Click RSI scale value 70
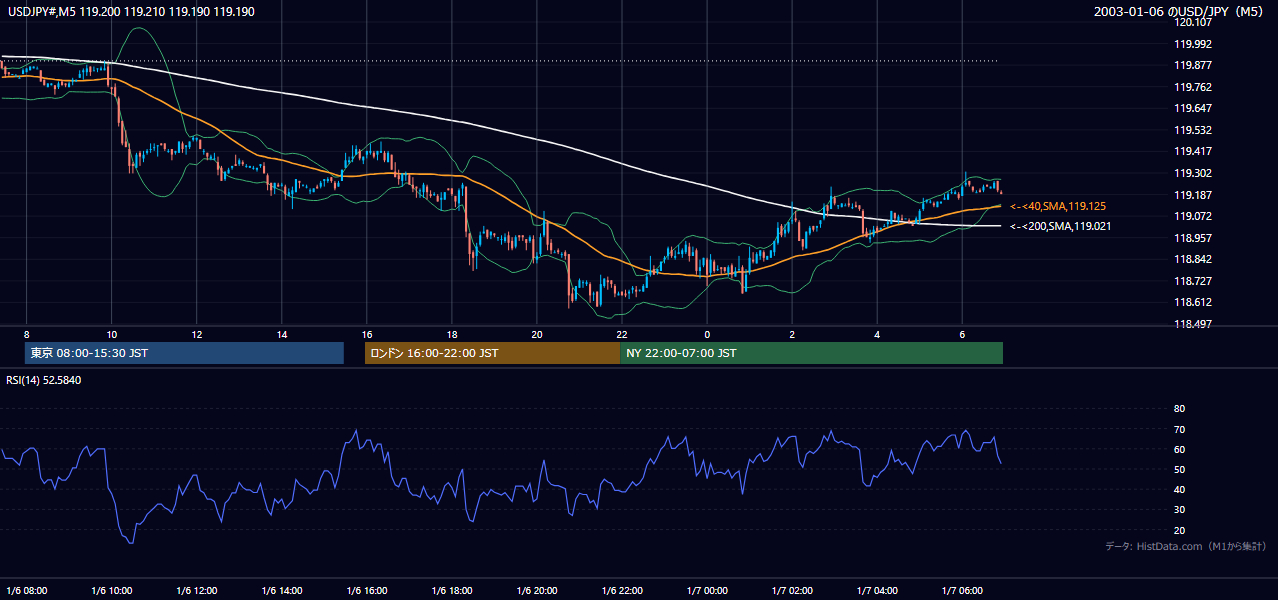Screen dimensions: 1278x600 pos(1179,429)
